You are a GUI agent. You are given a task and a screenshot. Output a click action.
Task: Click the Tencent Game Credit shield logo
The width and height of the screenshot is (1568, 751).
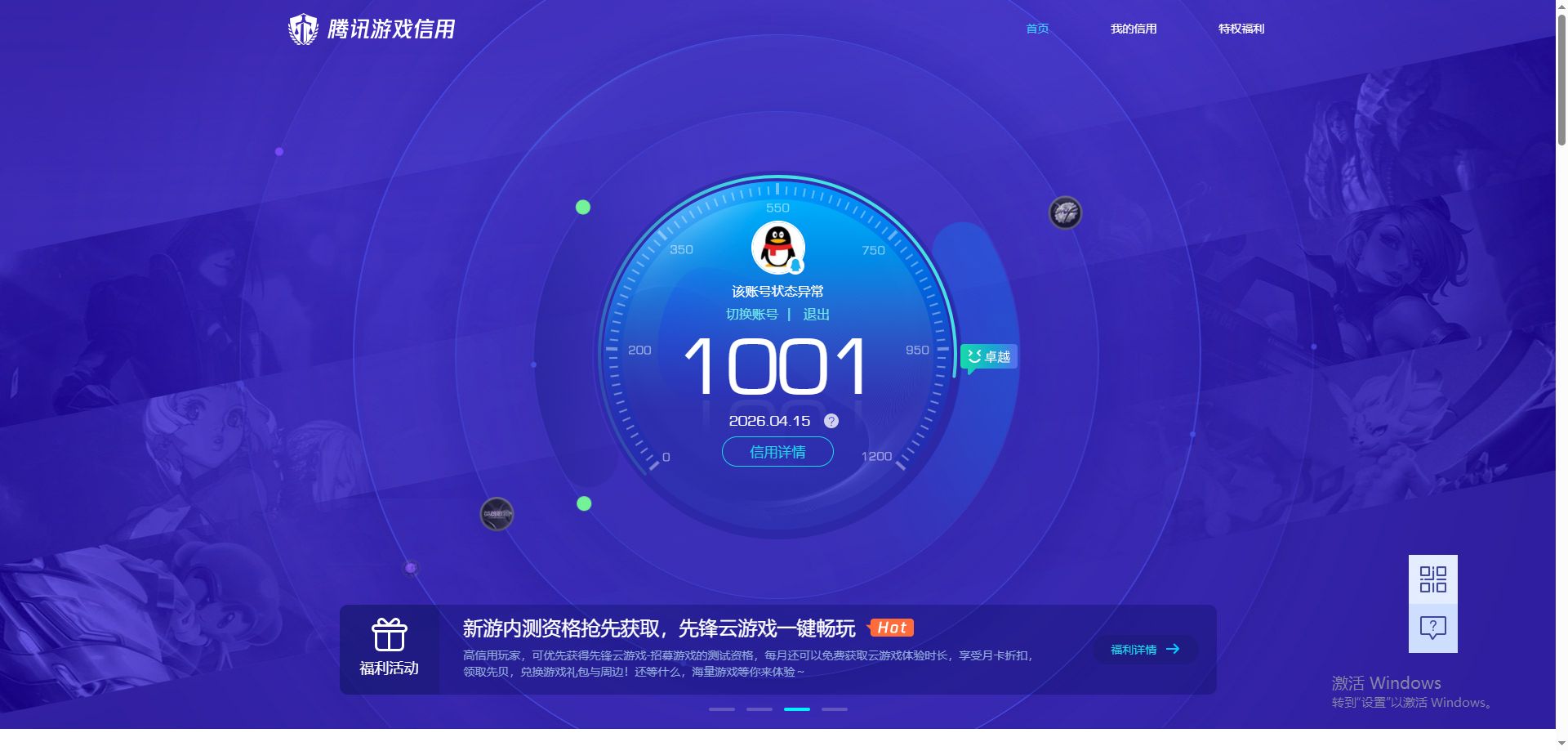point(303,29)
